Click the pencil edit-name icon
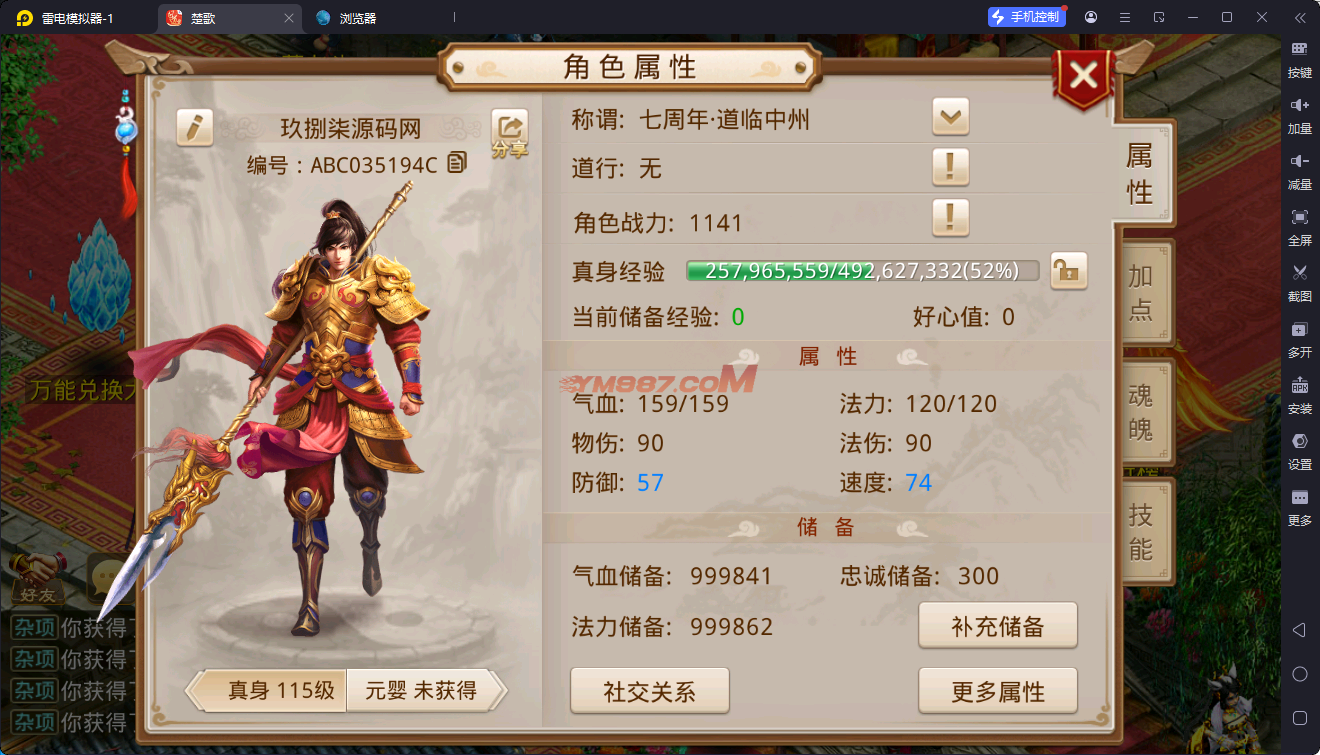Viewport: 1320px width, 755px height. pyautogui.click(x=195, y=128)
